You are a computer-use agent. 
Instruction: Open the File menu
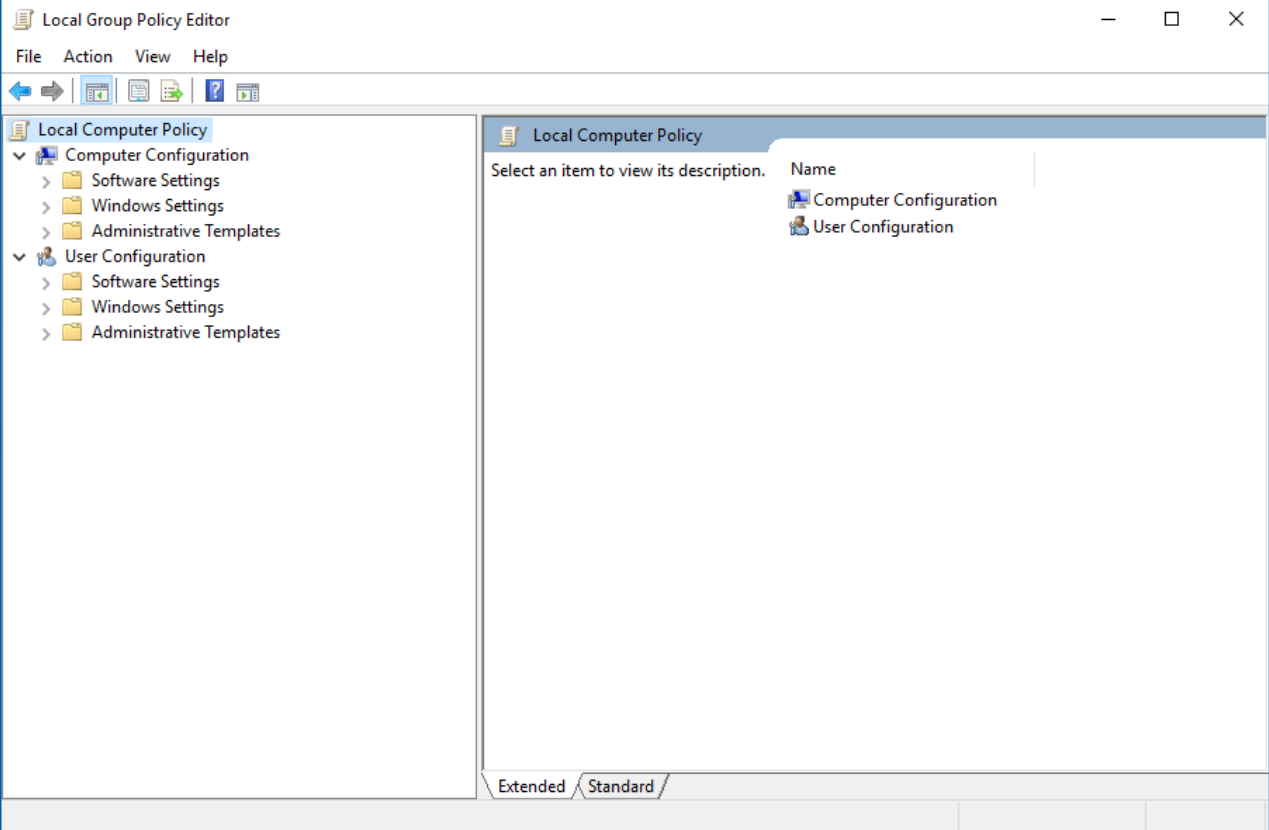29,56
